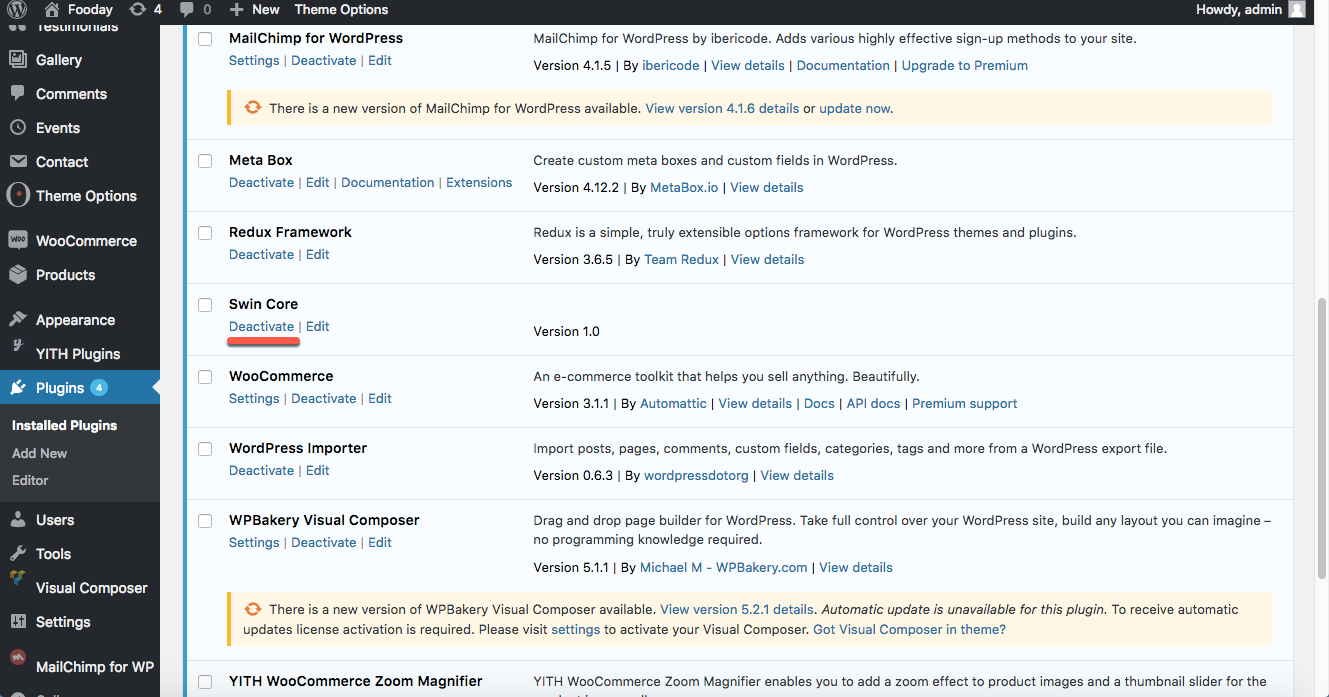Check the MailChimp for WordPress checkbox
This screenshot has width=1329, height=697.
click(205, 39)
